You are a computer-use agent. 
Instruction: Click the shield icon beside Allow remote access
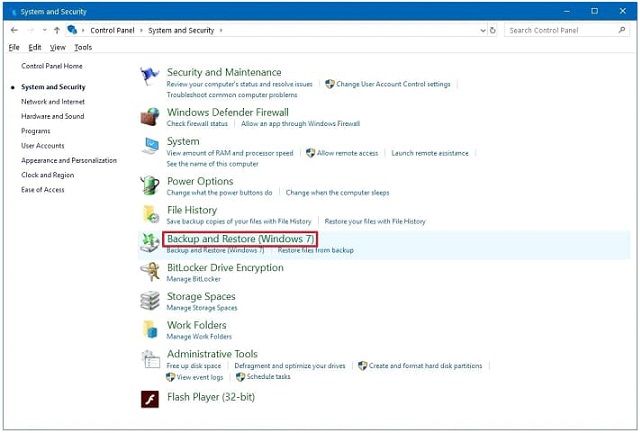[x=310, y=153]
